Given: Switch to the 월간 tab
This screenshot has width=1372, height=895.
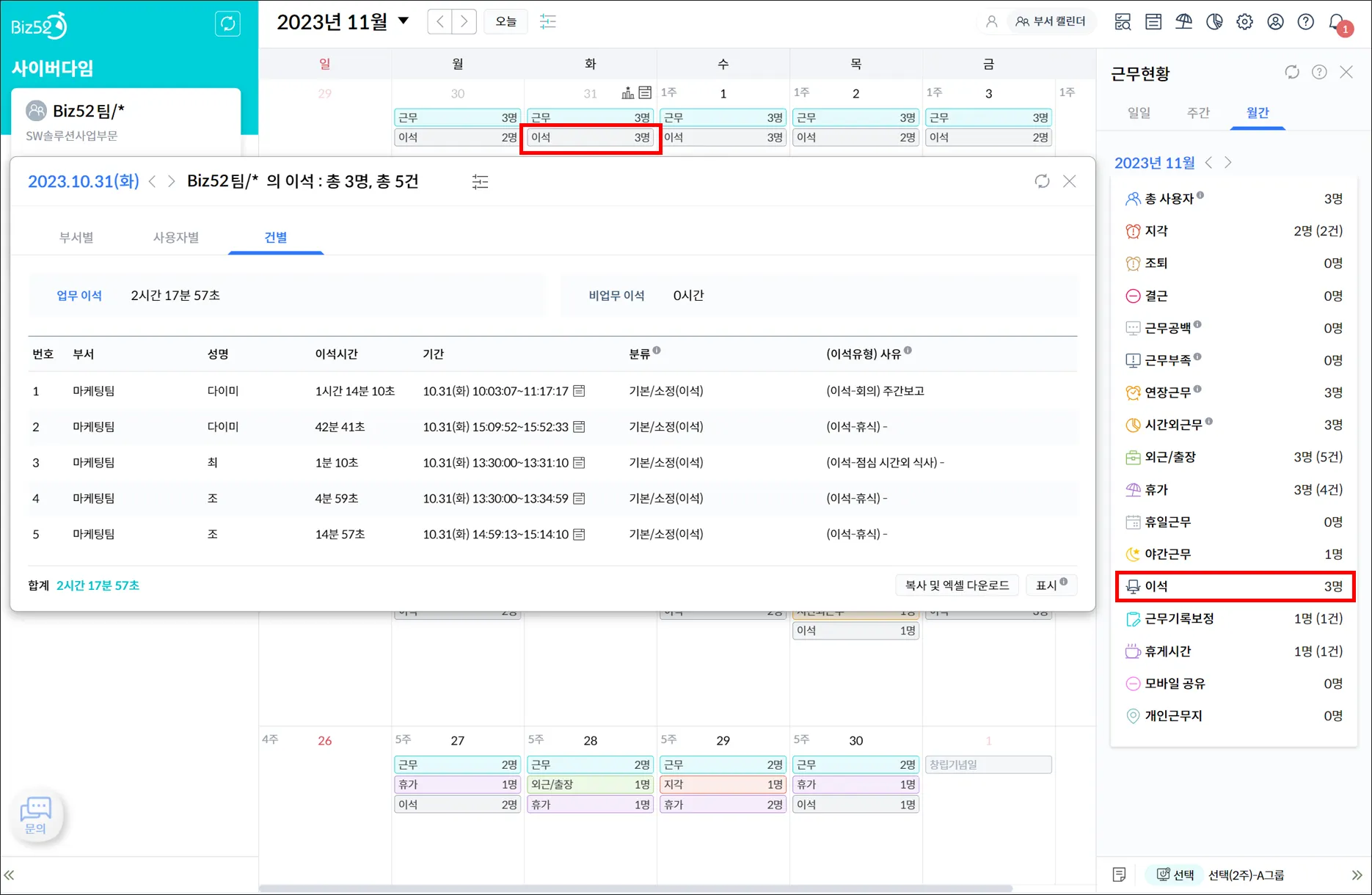Looking at the screenshot, I should (1258, 113).
